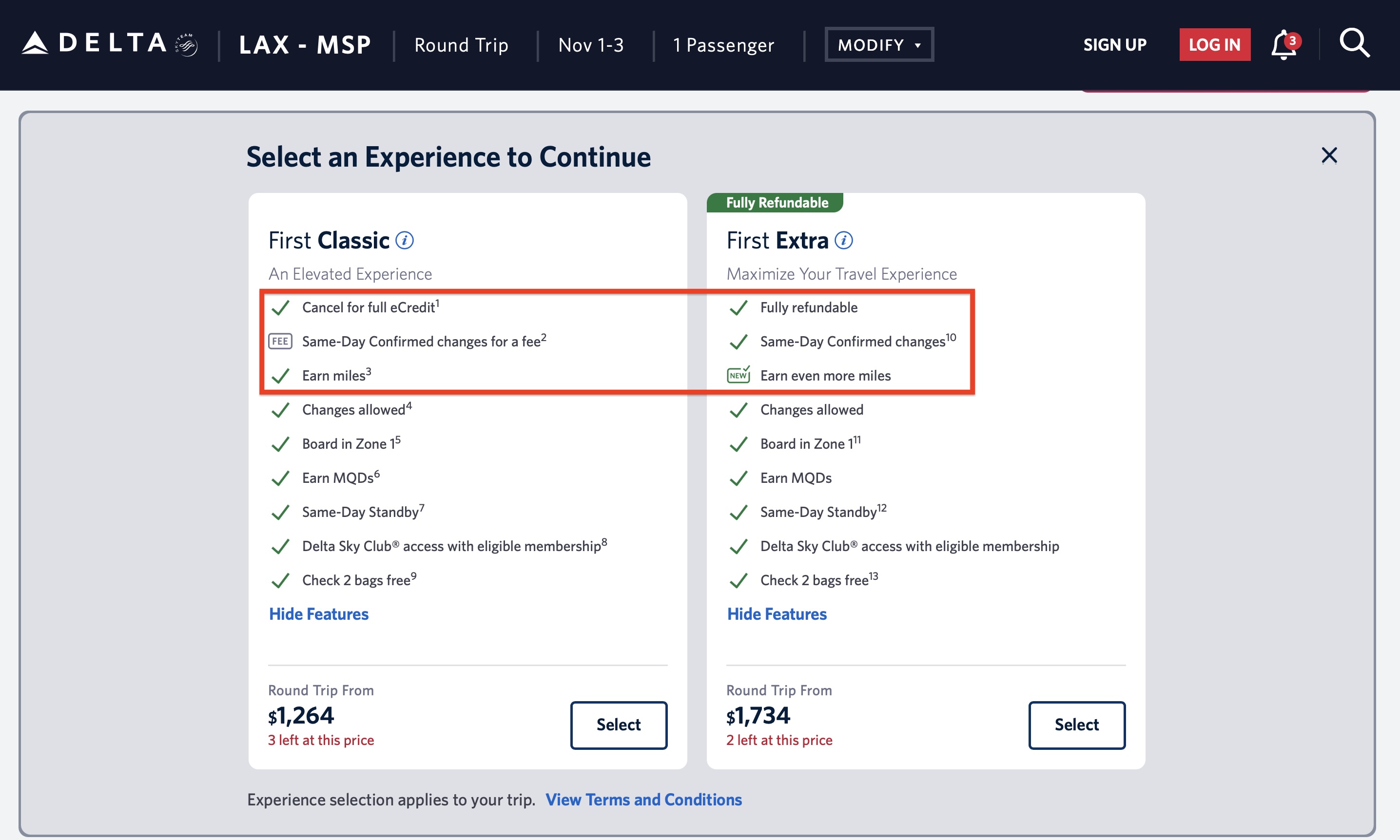Expand the MODIFY dropdown
The width and height of the screenshot is (1400, 840).
[x=878, y=45]
